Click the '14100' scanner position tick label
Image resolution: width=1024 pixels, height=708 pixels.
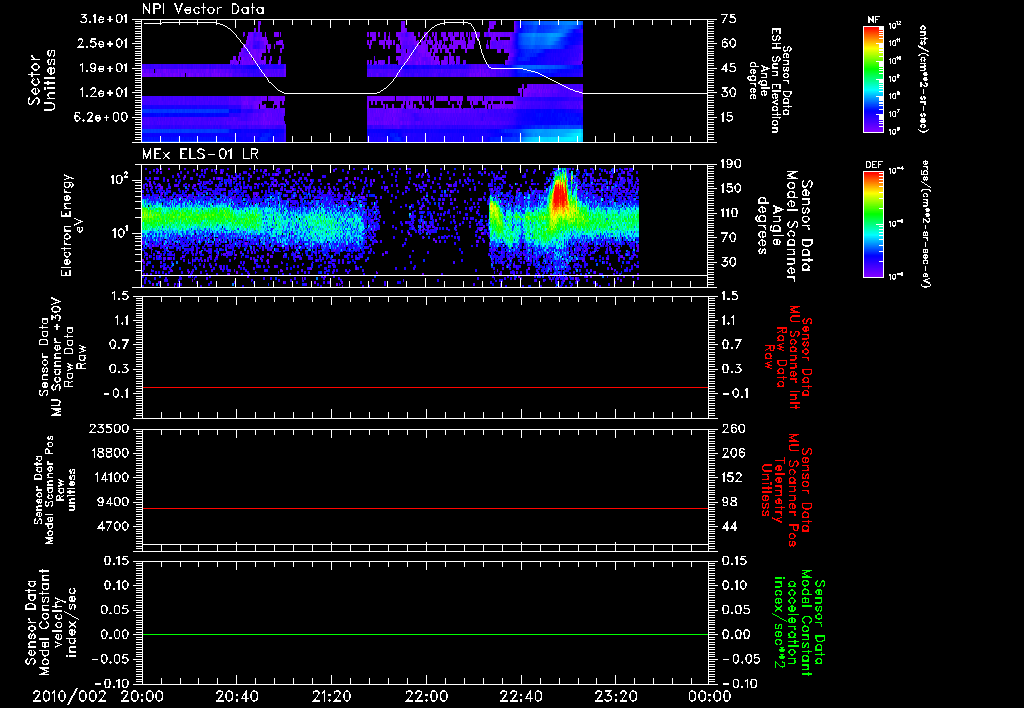tap(108, 477)
